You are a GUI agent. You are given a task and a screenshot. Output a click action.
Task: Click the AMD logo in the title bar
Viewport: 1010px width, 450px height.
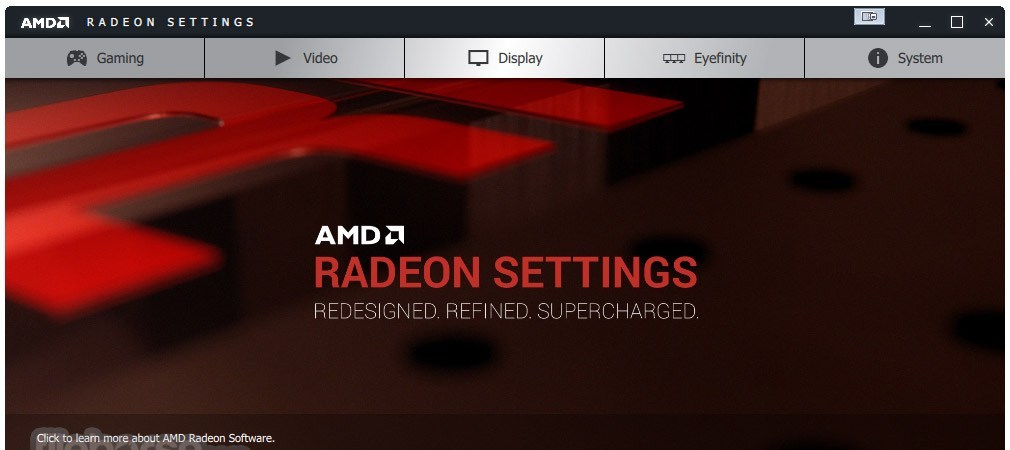click(x=45, y=23)
